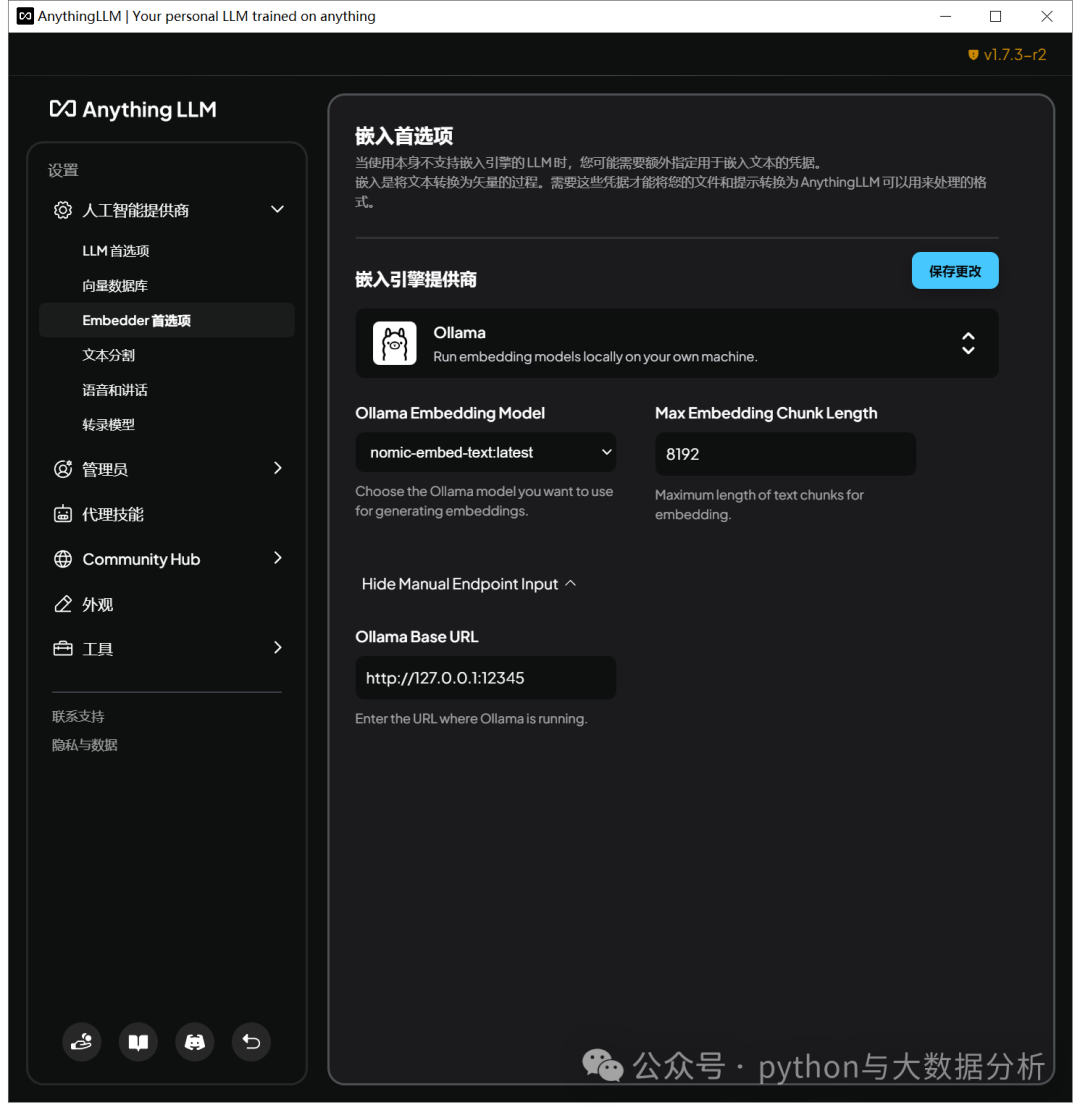The width and height of the screenshot is (1080, 1110).
Task: Open the Discord icon in footer
Action: click(x=195, y=1041)
